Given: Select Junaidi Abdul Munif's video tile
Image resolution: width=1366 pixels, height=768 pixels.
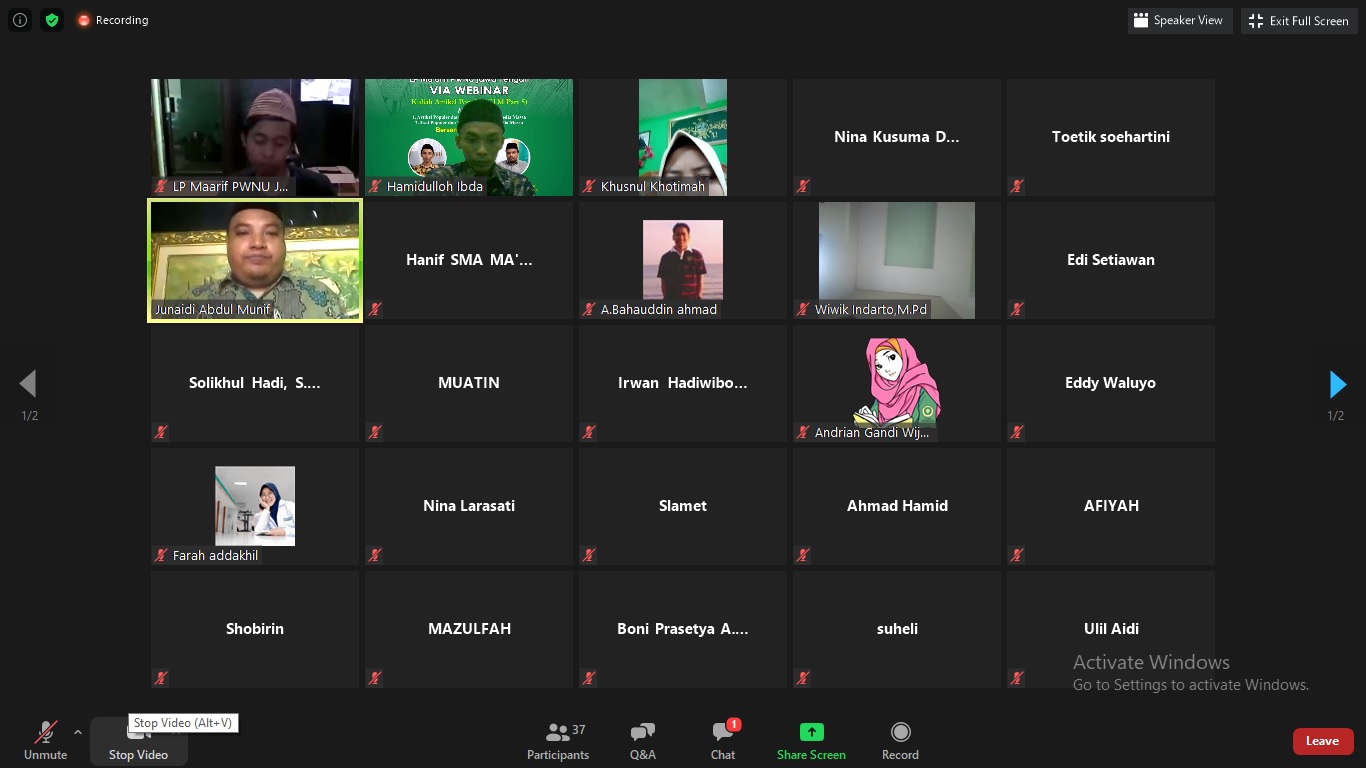Looking at the screenshot, I should pyautogui.click(x=255, y=260).
